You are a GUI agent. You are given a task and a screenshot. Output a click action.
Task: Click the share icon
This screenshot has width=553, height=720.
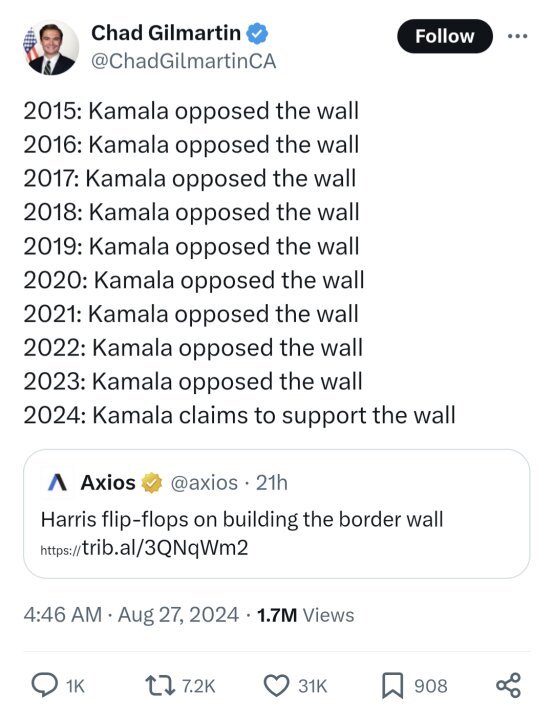pos(508,686)
